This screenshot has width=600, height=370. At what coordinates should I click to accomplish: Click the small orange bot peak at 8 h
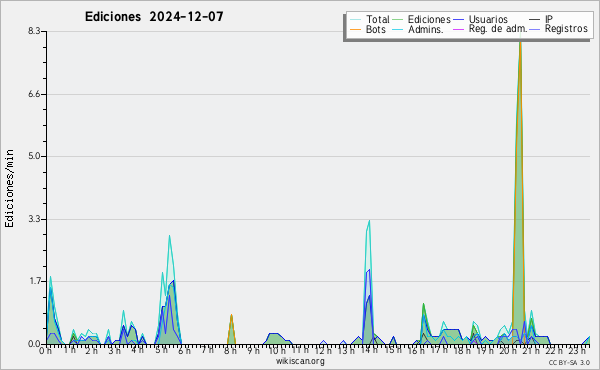tap(231, 328)
